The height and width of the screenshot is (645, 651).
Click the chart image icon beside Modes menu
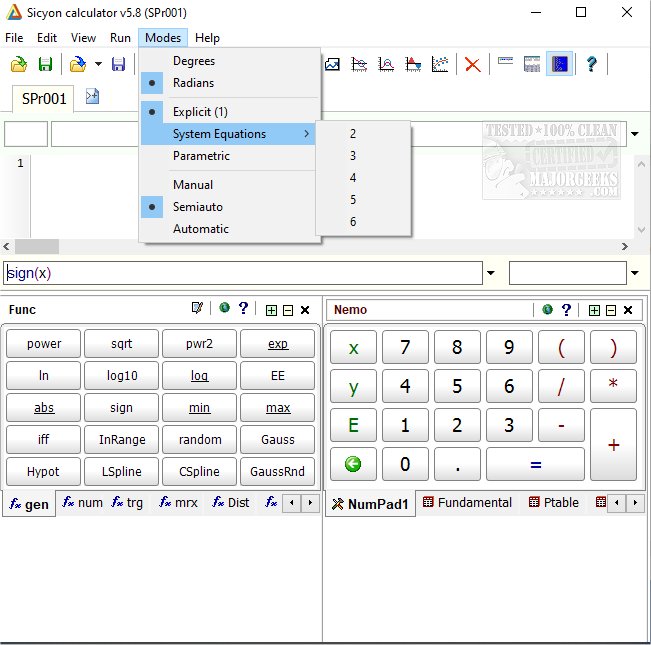click(x=332, y=64)
